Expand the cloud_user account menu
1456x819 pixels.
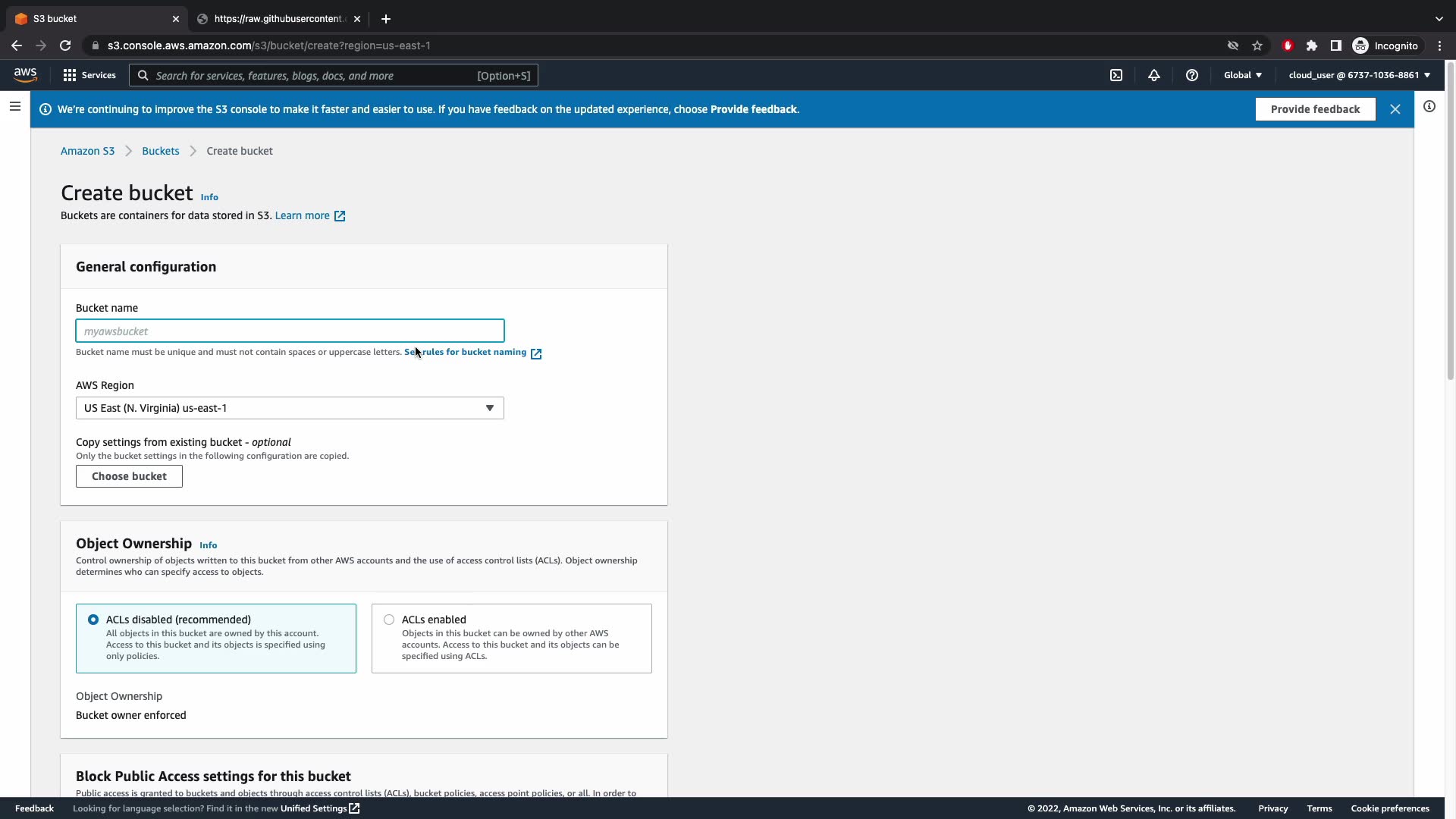[x=1359, y=75]
